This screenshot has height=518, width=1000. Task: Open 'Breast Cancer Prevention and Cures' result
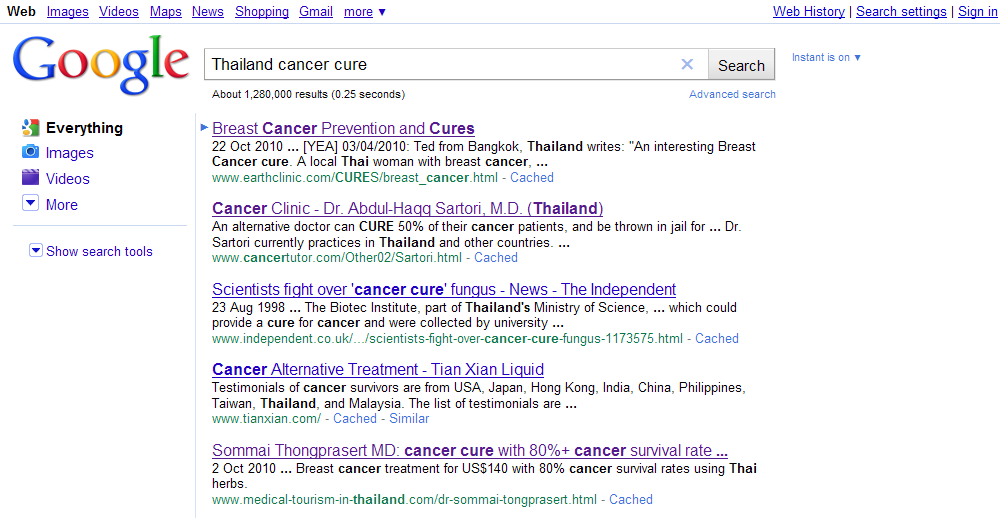(x=343, y=128)
